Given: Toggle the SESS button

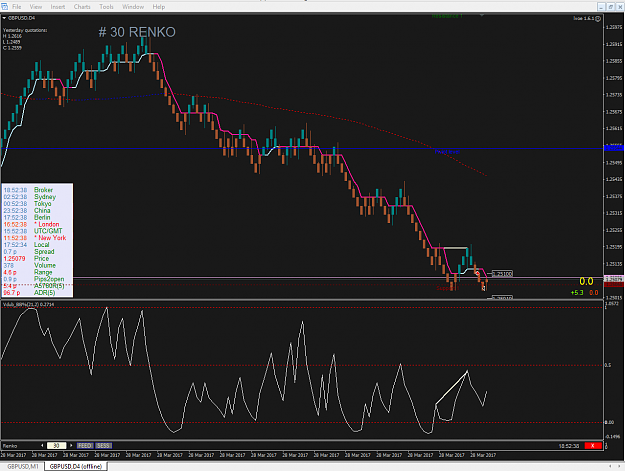Looking at the screenshot, I should point(104,445).
